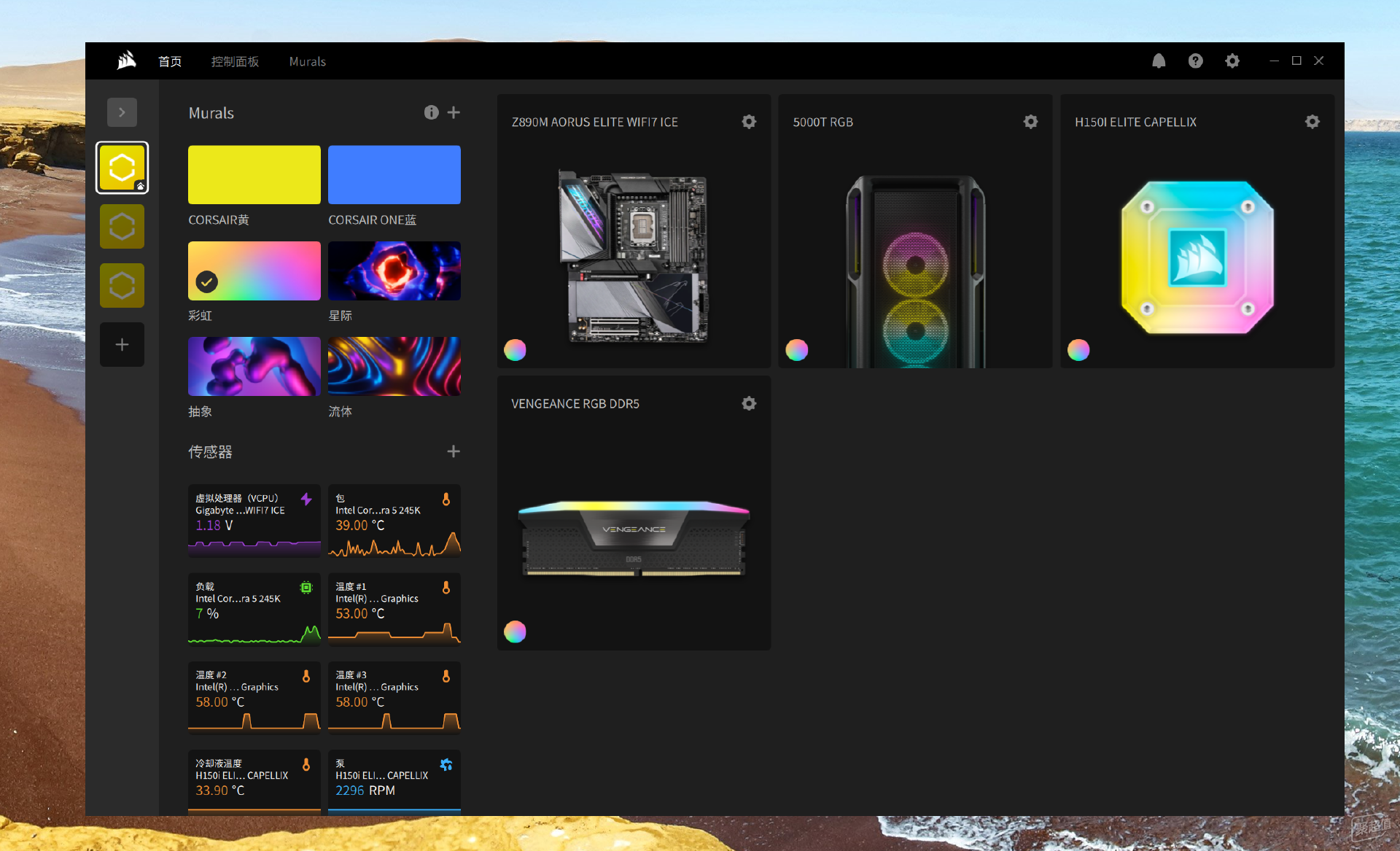Open the 包 39.00 °C sensor tile
This screenshot has width=1400, height=851.
[x=394, y=521]
